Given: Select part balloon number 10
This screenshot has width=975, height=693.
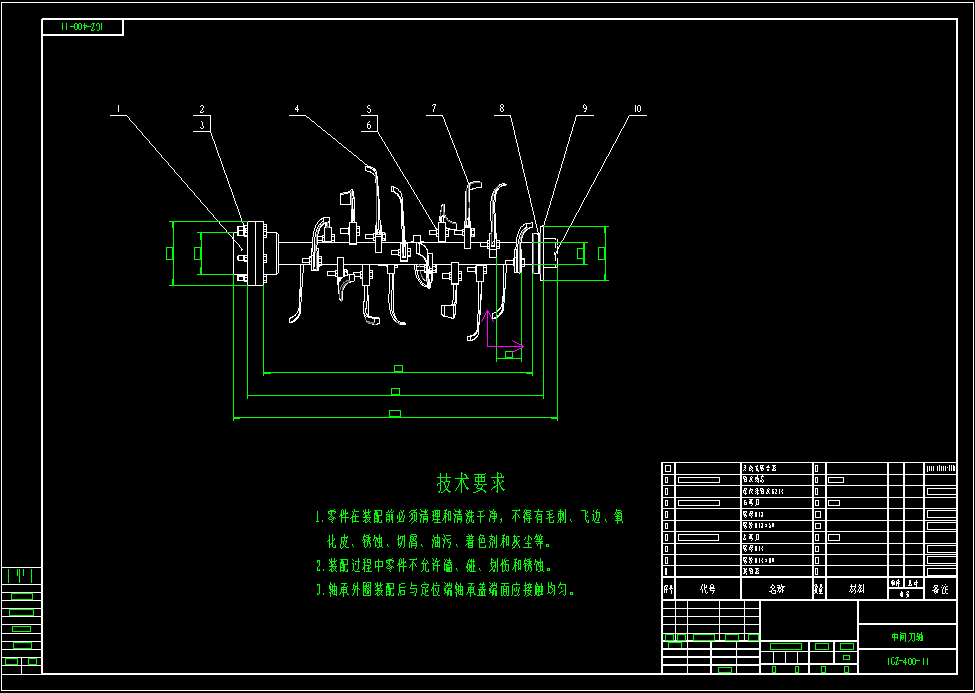Looking at the screenshot, I should [x=637, y=109].
